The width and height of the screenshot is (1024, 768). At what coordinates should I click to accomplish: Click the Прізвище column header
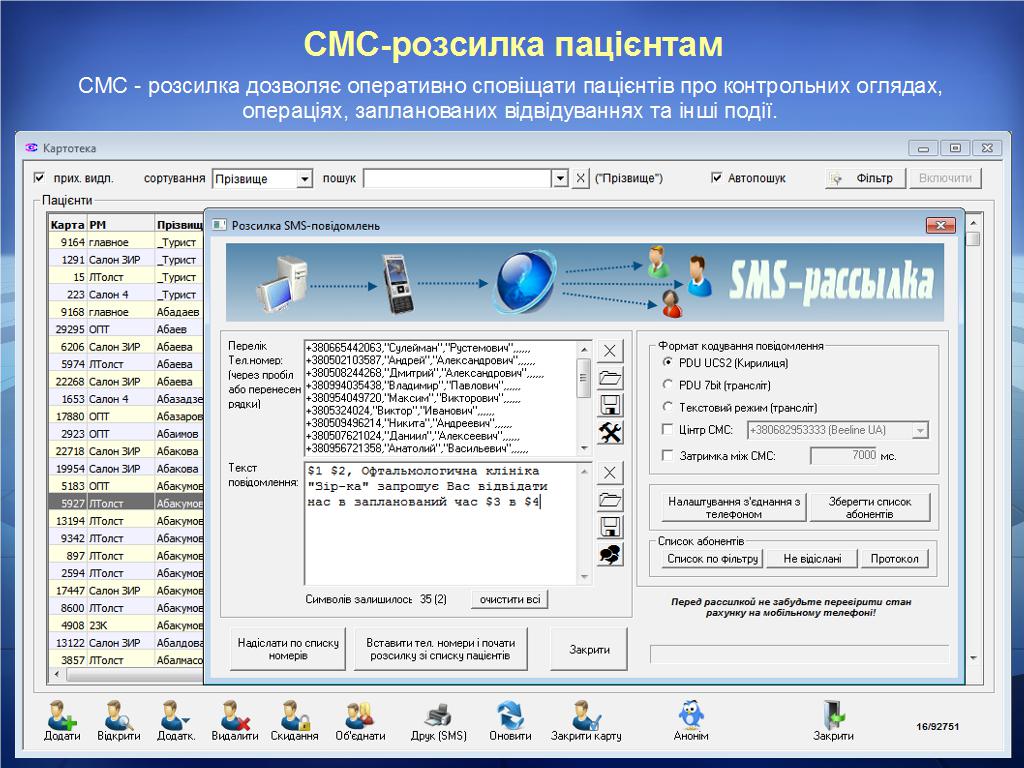click(x=180, y=225)
